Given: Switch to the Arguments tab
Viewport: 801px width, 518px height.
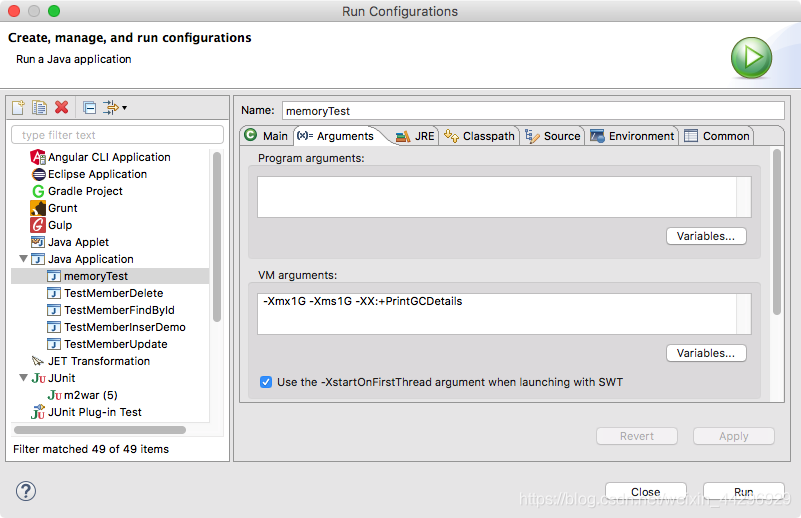Looking at the screenshot, I should pyautogui.click(x=336, y=136).
